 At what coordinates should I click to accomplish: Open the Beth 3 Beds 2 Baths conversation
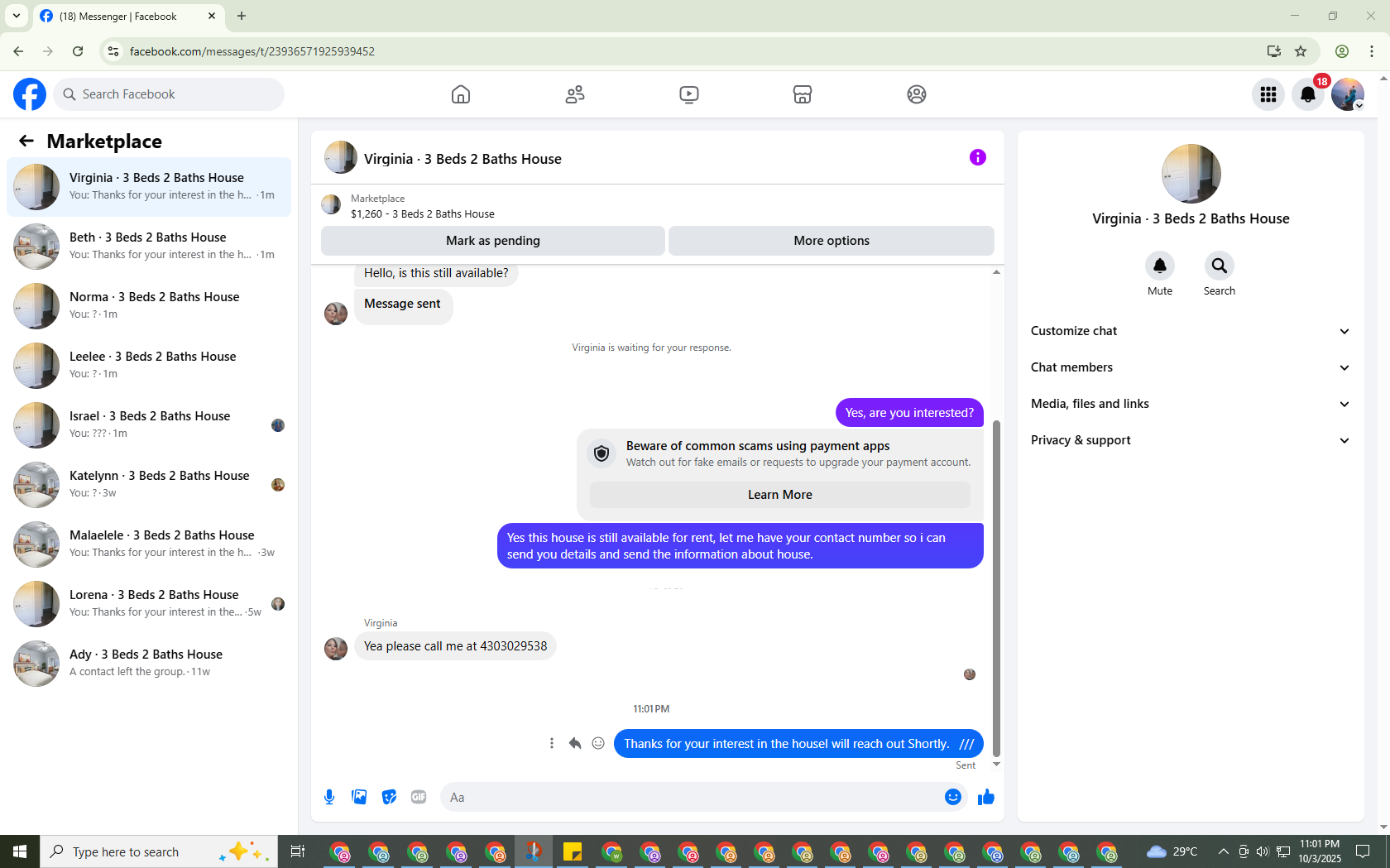click(149, 247)
